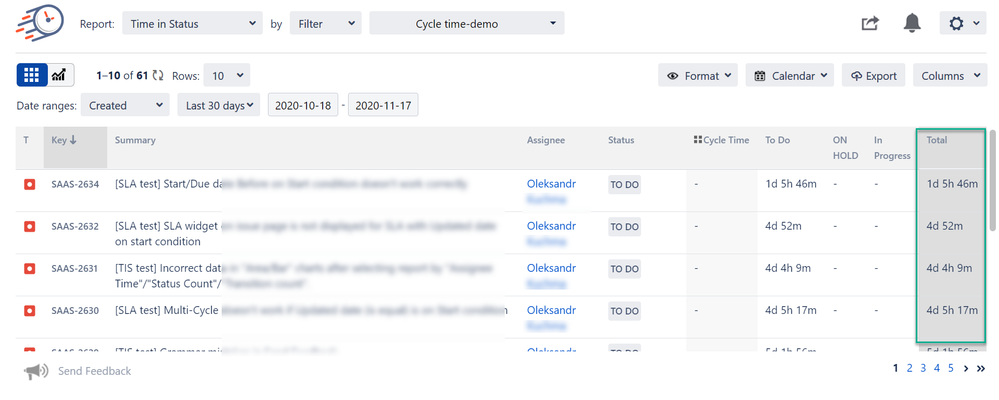Viewport: 999px width, 400px height.
Task: Open the Filter dropdown
Action: pyautogui.click(x=324, y=24)
